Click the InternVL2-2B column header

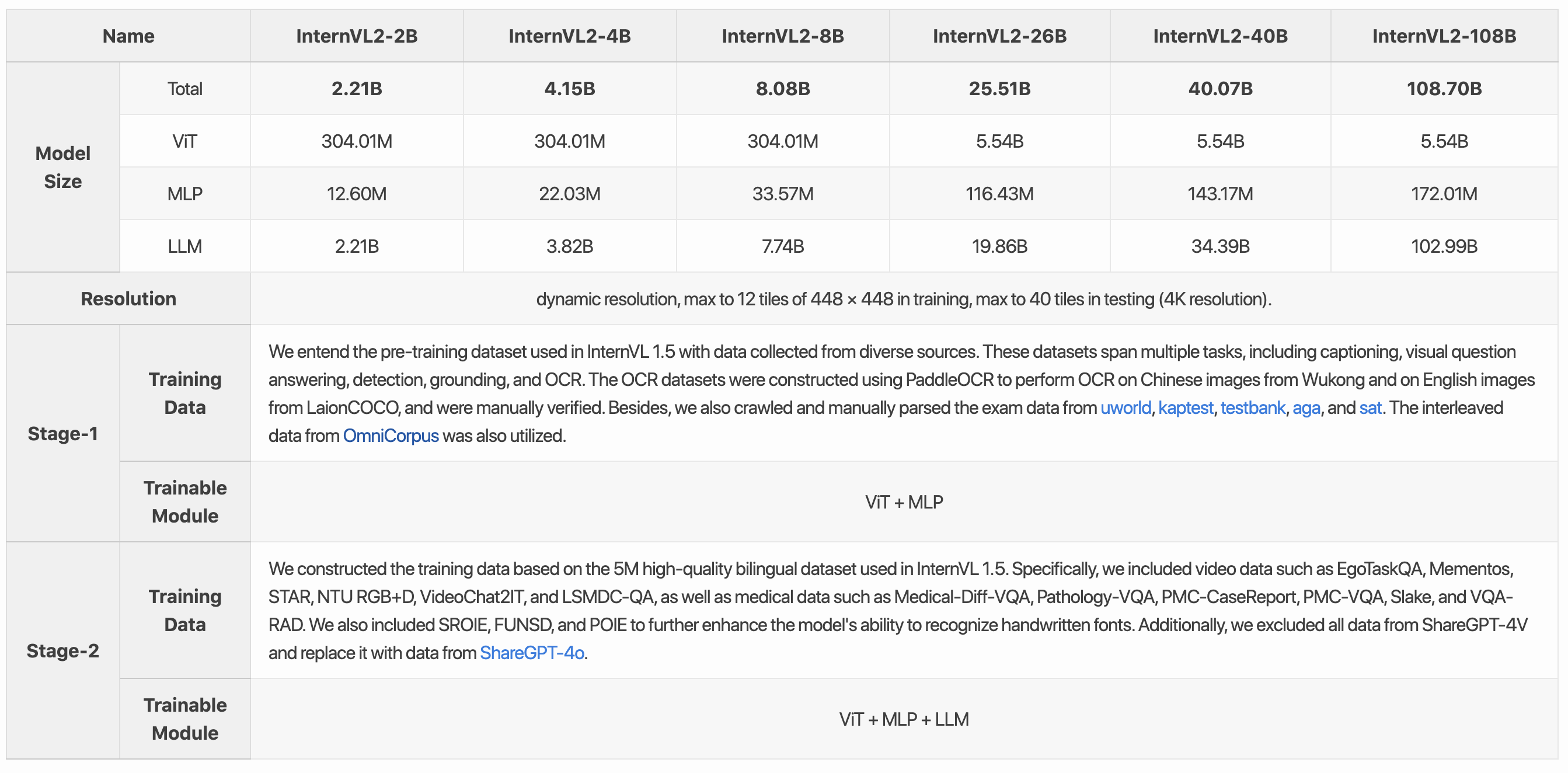pos(357,36)
